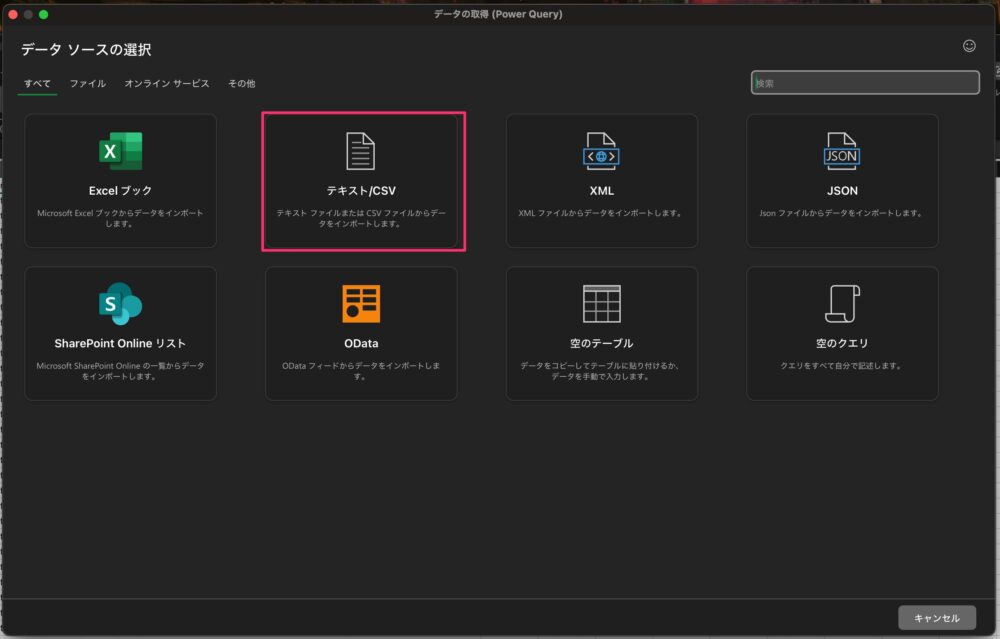
Task: Pick the JSON file icon
Action: pyautogui.click(x=841, y=151)
